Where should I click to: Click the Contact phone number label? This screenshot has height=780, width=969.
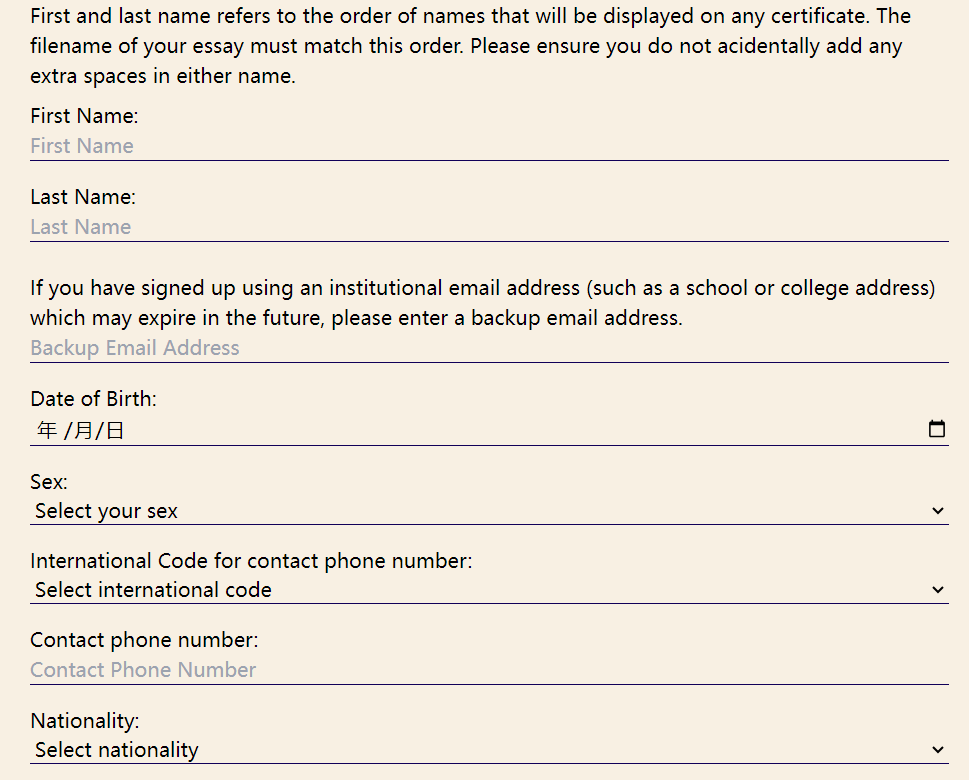pyautogui.click(x=144, y=640)
